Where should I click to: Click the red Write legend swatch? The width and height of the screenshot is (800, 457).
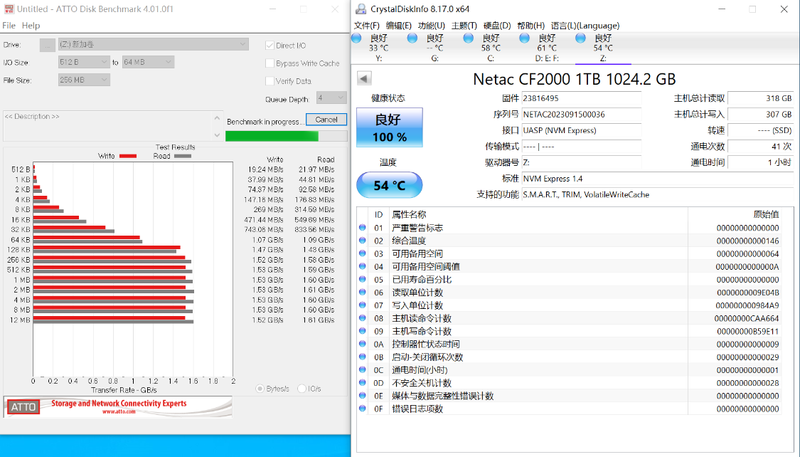point(128,156)
